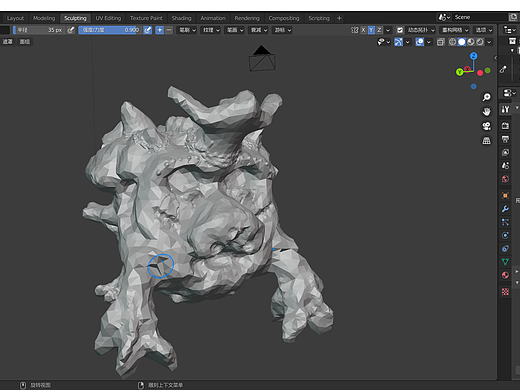Switch to material preview shading

(471, 42)
